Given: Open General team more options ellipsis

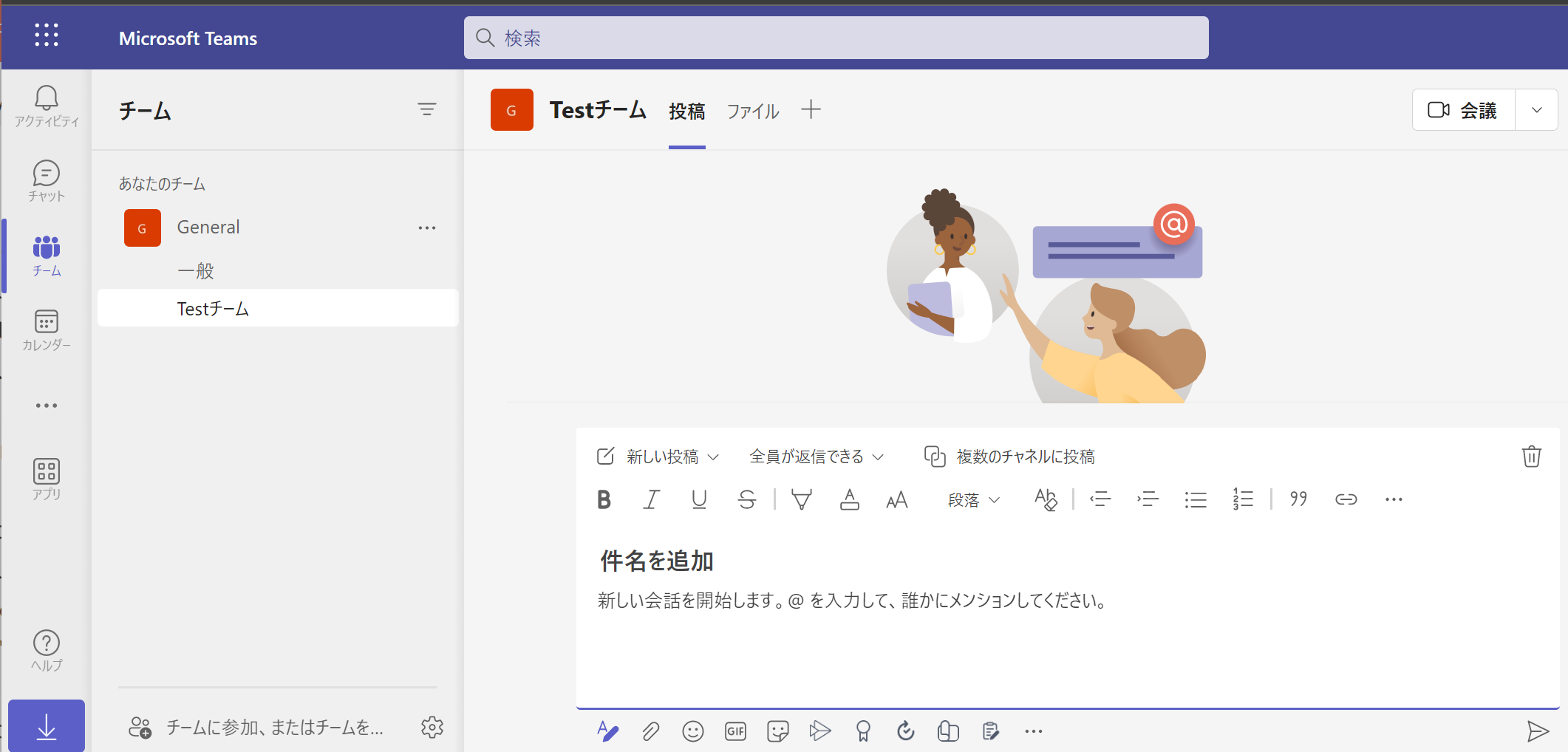Looking at the screenshot, I should (x=427, y=228).
